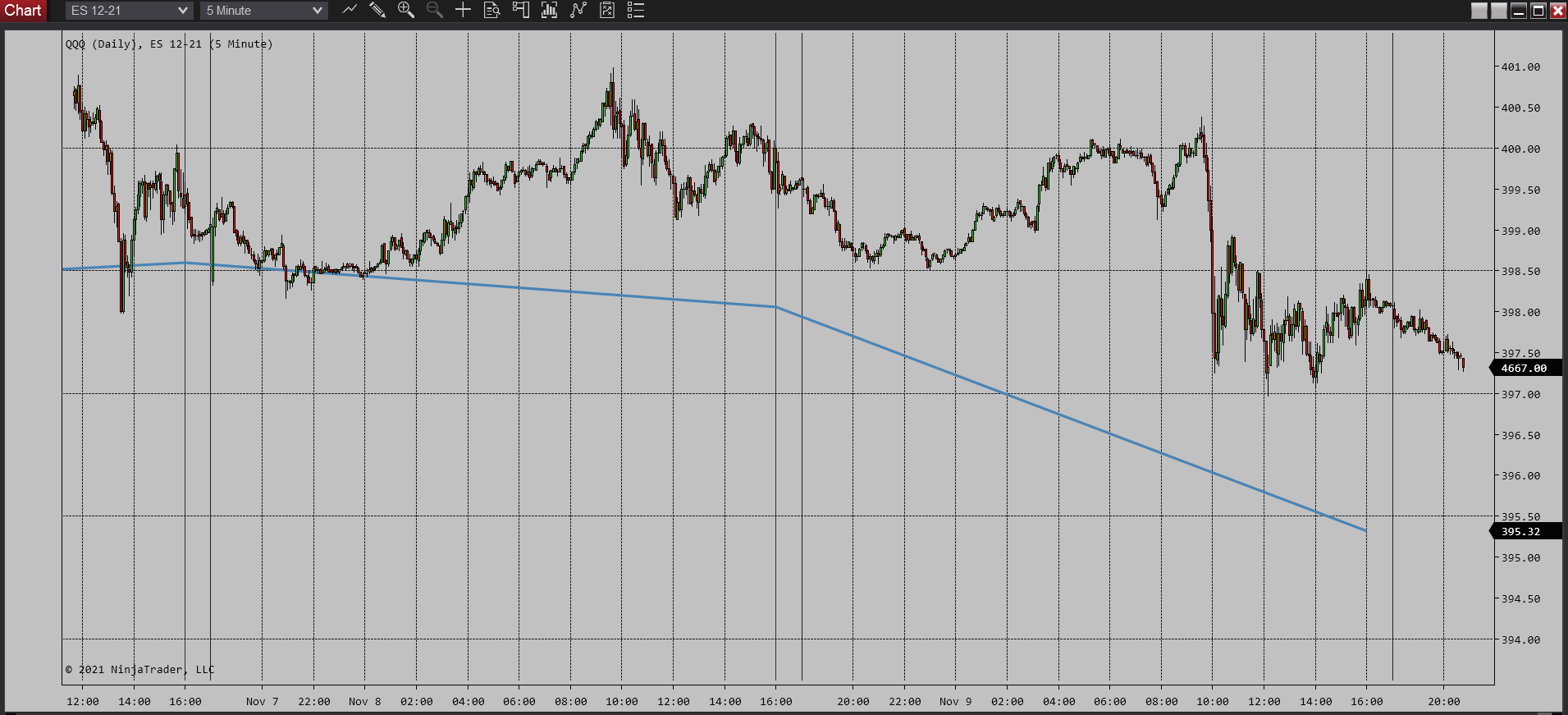This screenshot has width=1568, height=715.
Task: Minimize the Chart window
Action: click(x=1519, y=11)
